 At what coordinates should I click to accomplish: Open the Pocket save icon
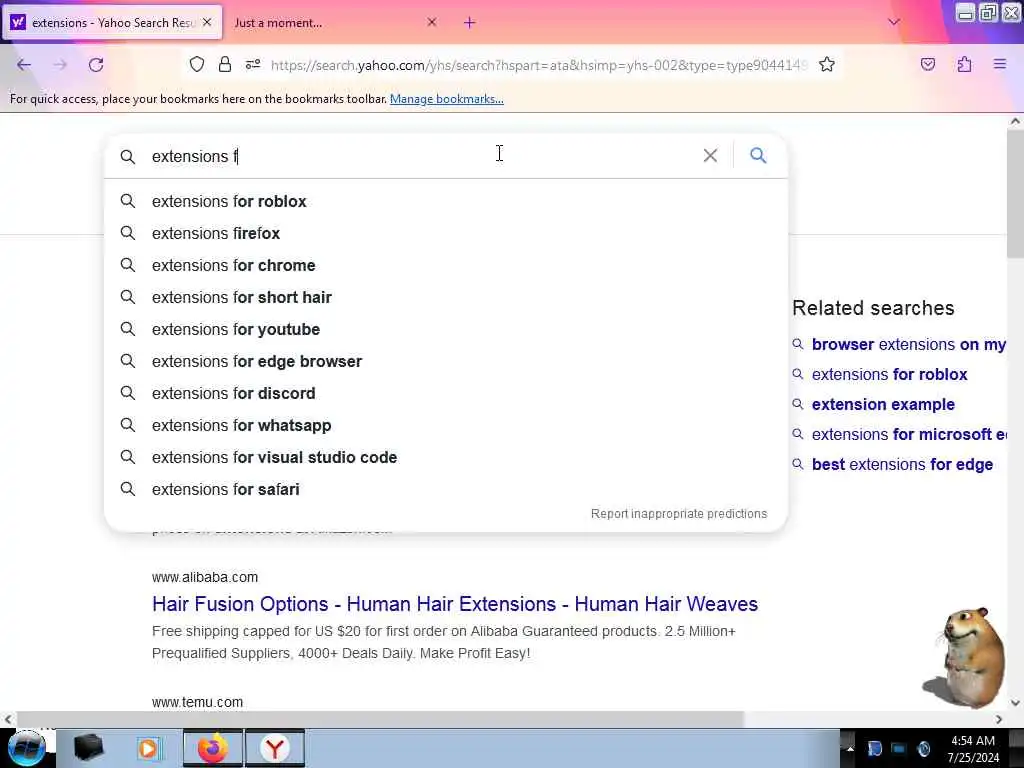click(927, 64)
